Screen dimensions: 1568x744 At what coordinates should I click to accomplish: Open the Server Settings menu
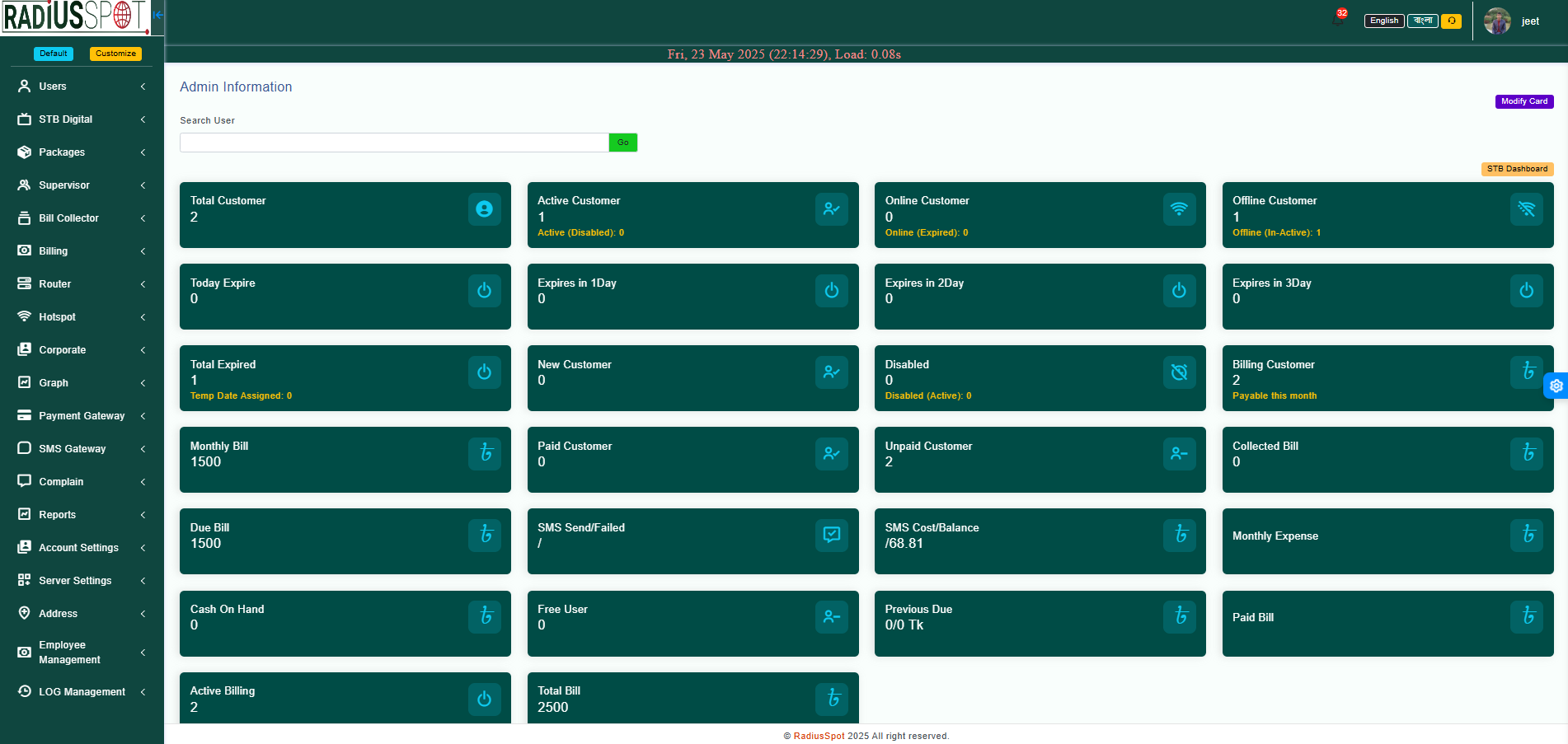pos(82,581)
